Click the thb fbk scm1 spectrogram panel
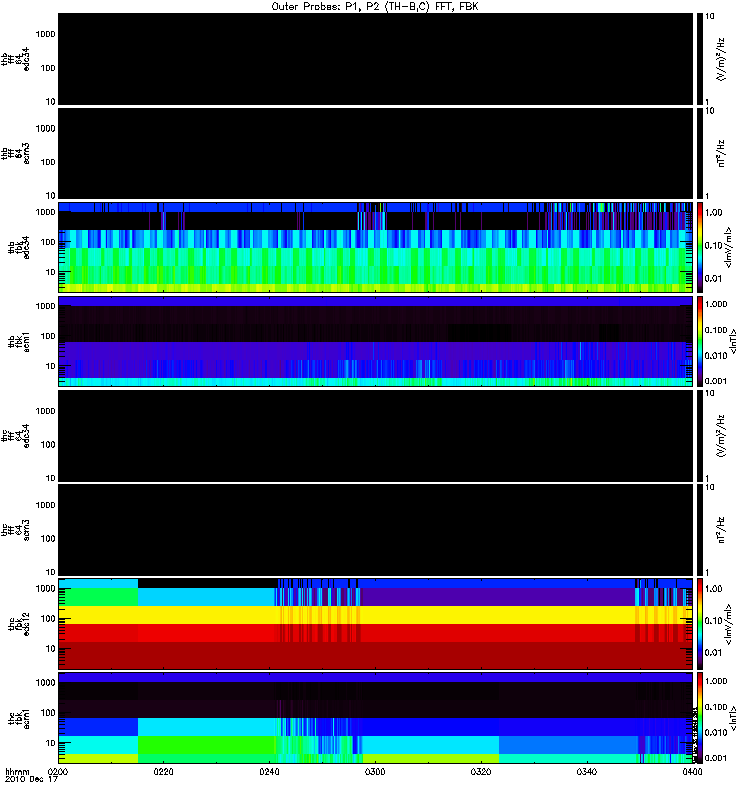 (375, 341)
